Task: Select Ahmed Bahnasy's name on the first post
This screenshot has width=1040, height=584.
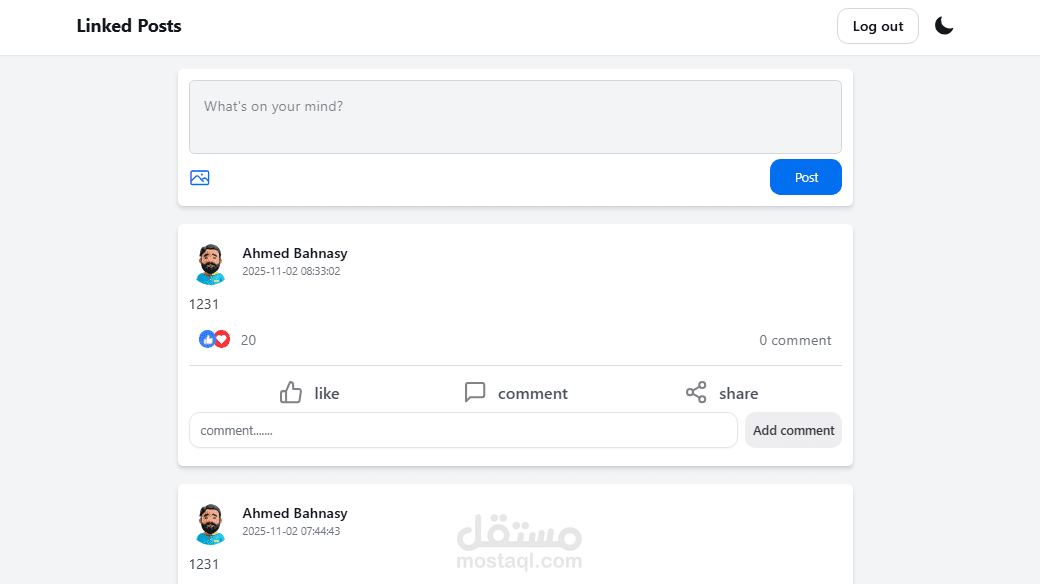Action: pos(295,253)
